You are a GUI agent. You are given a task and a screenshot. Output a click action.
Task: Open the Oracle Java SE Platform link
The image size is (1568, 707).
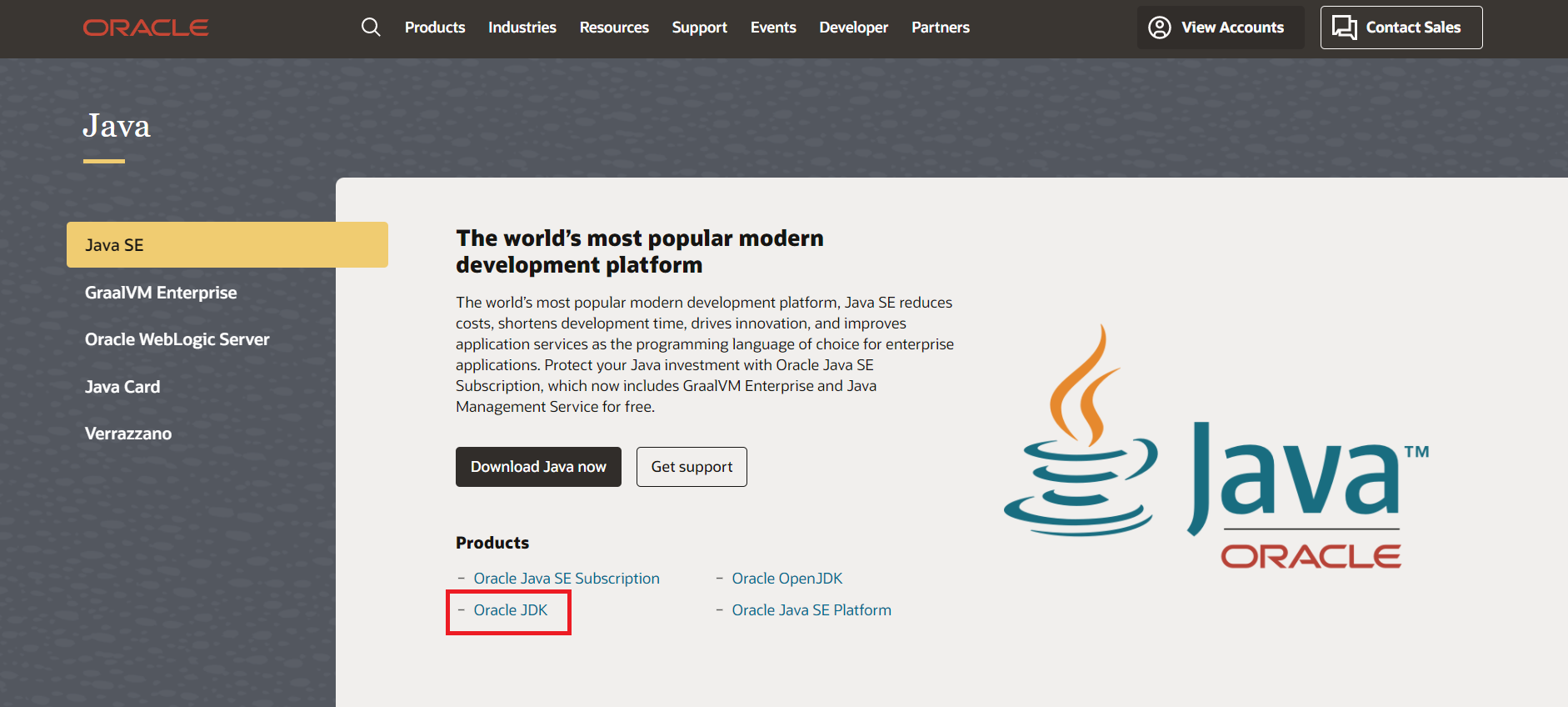pos(811,610)
